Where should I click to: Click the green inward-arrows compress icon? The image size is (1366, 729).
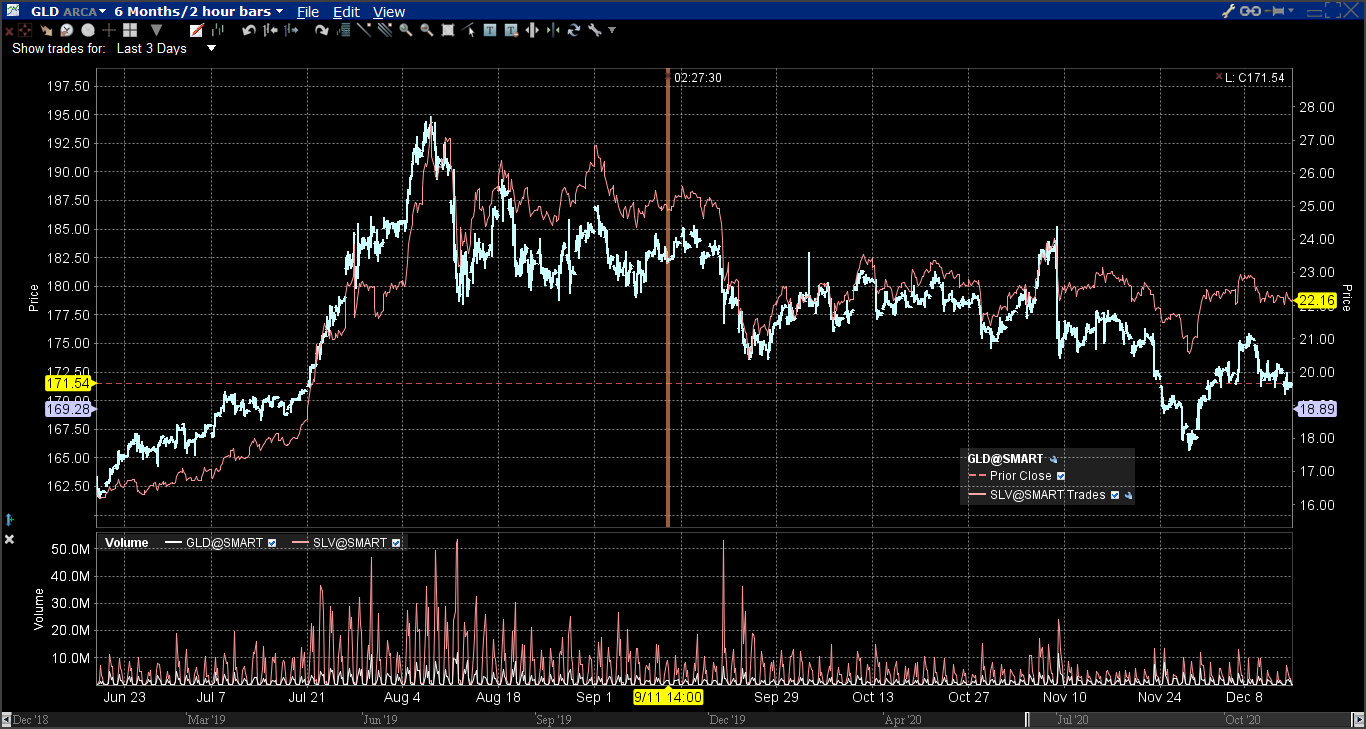(x=553, y=30)
